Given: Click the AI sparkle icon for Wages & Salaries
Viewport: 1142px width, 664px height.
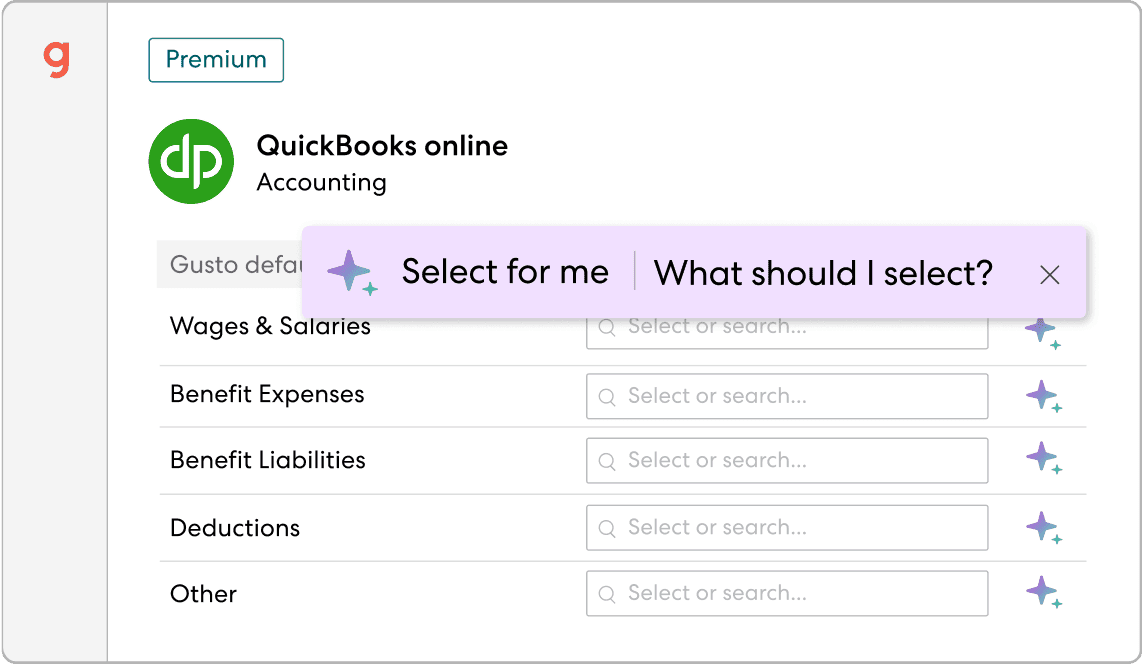Looking at the screenshot, I should tap(1043, 333).
